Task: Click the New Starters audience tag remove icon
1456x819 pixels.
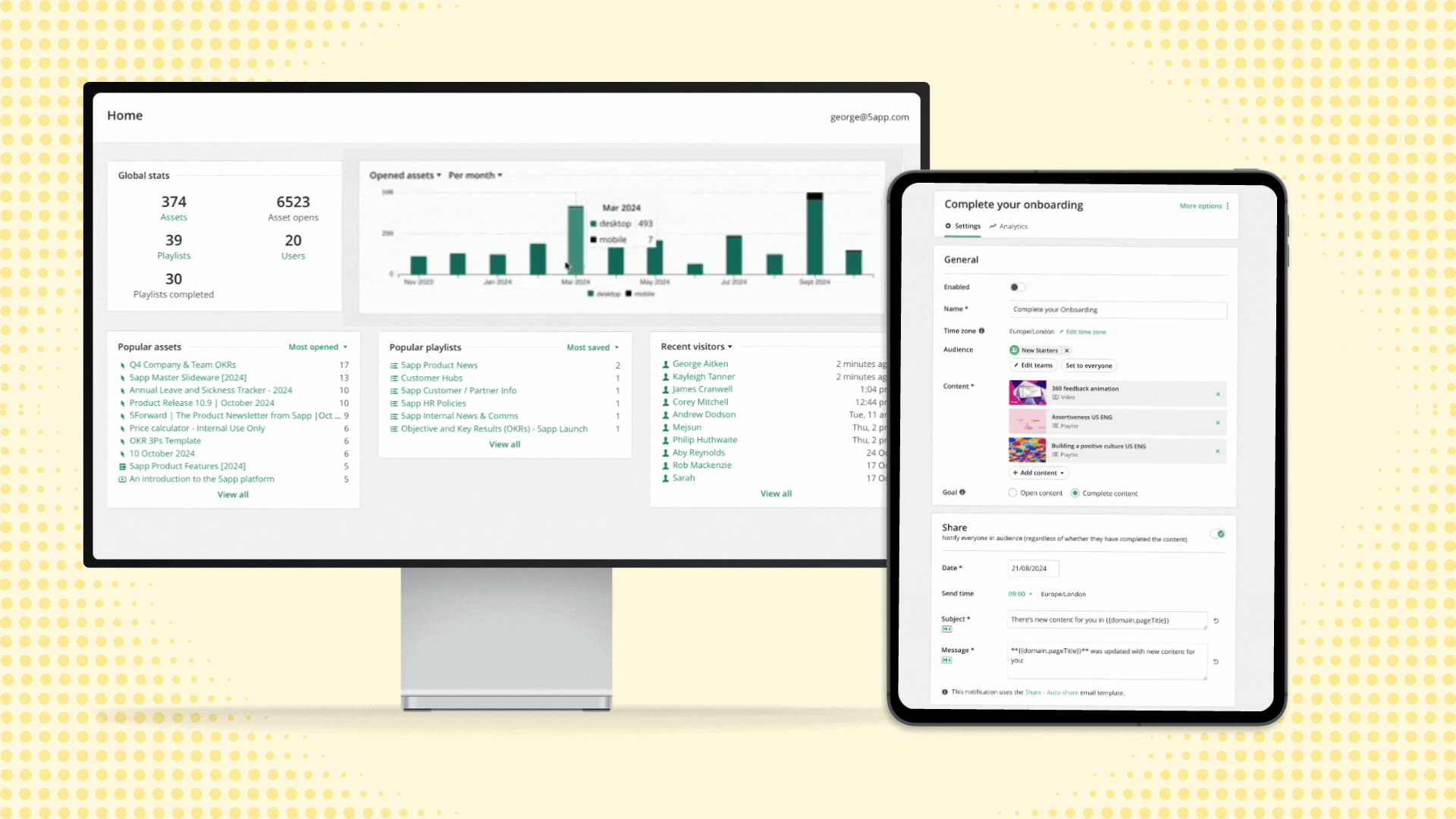Action: (1066, 350)
